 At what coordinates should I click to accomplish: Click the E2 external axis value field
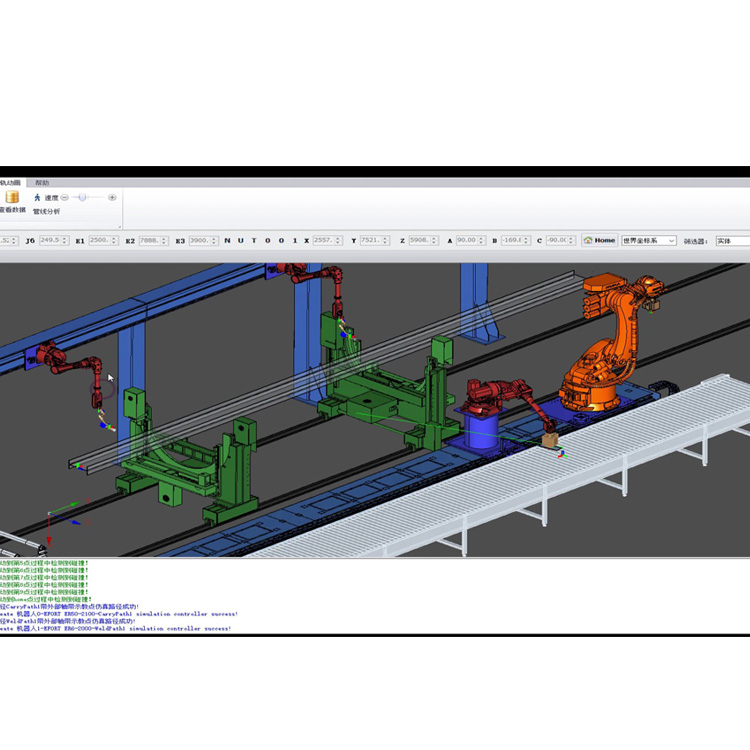click(152, 241)
